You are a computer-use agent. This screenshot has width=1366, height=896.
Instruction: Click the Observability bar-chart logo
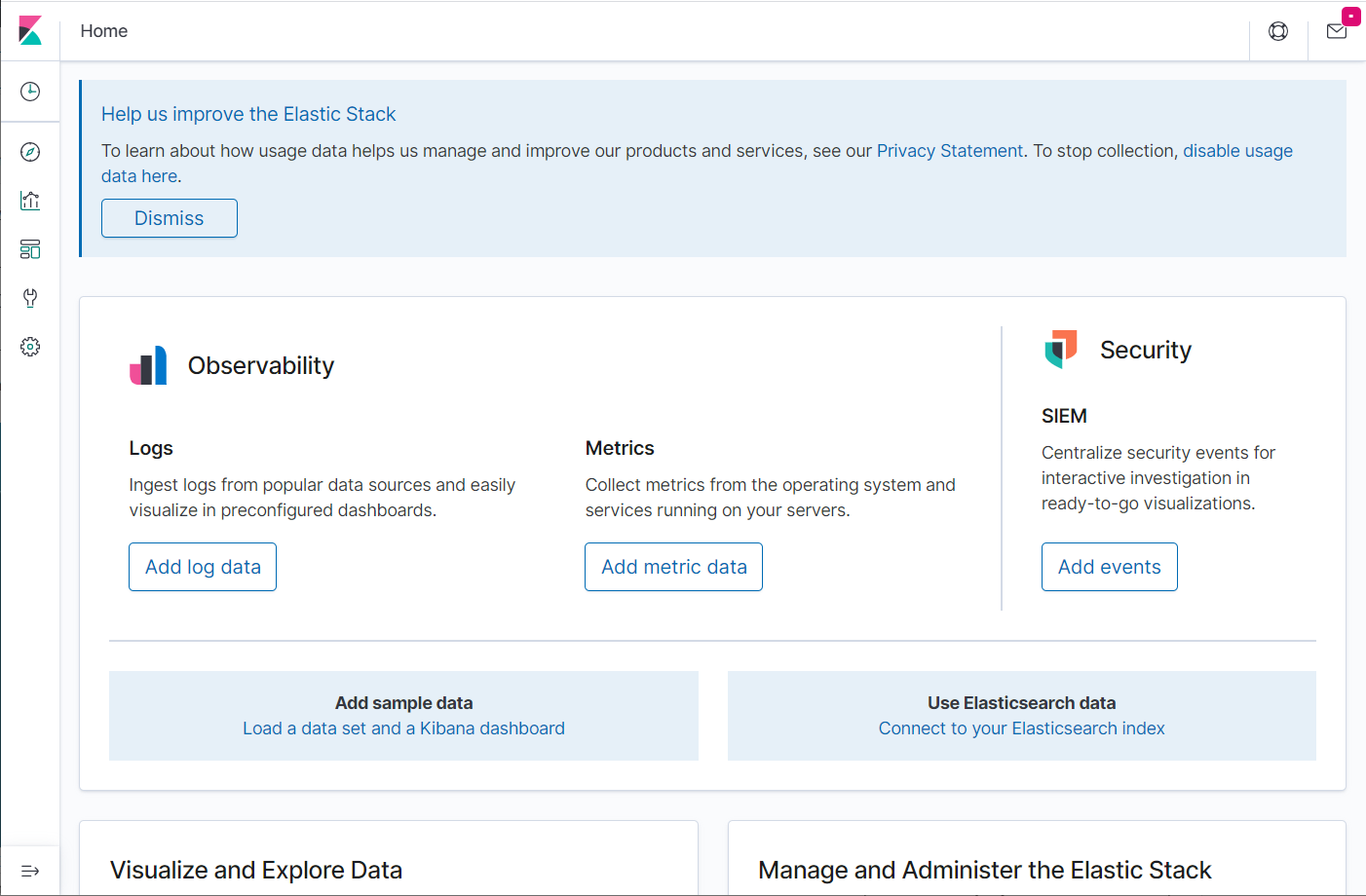(x=148, y=365)
